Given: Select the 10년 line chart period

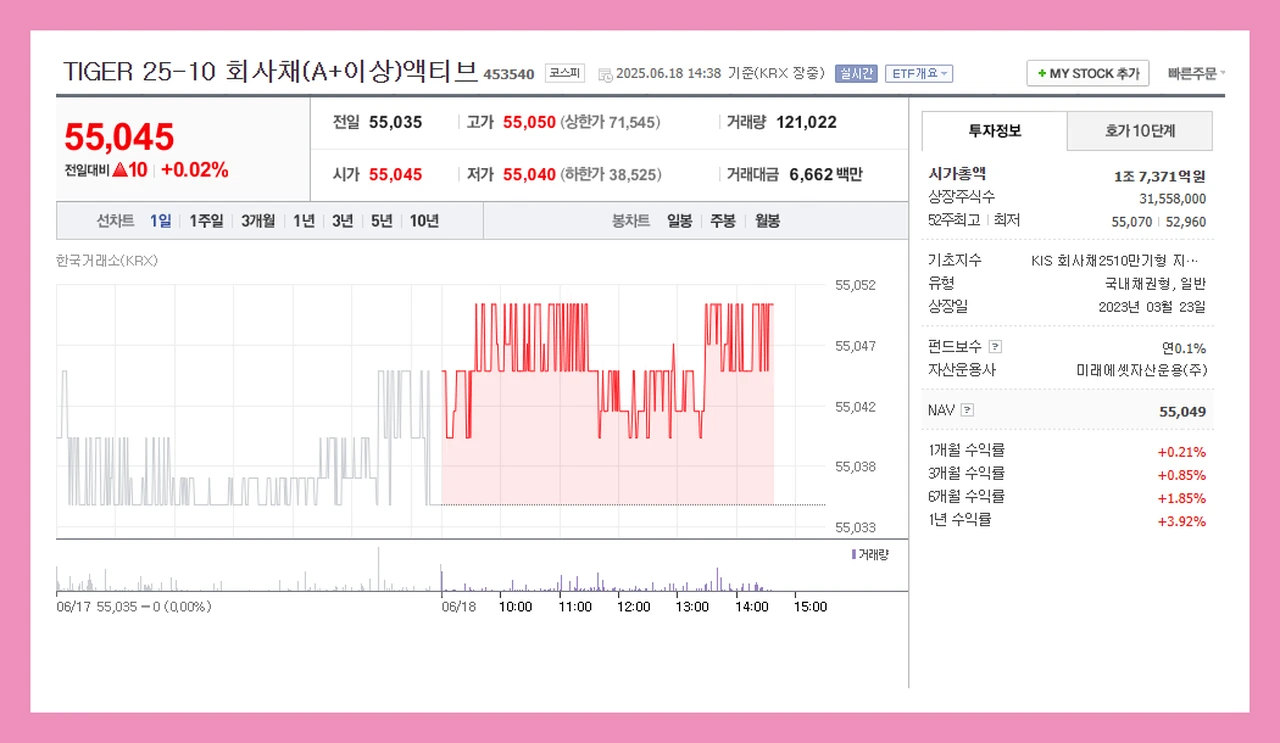Looking at the screenshot, I should point(424,221).
